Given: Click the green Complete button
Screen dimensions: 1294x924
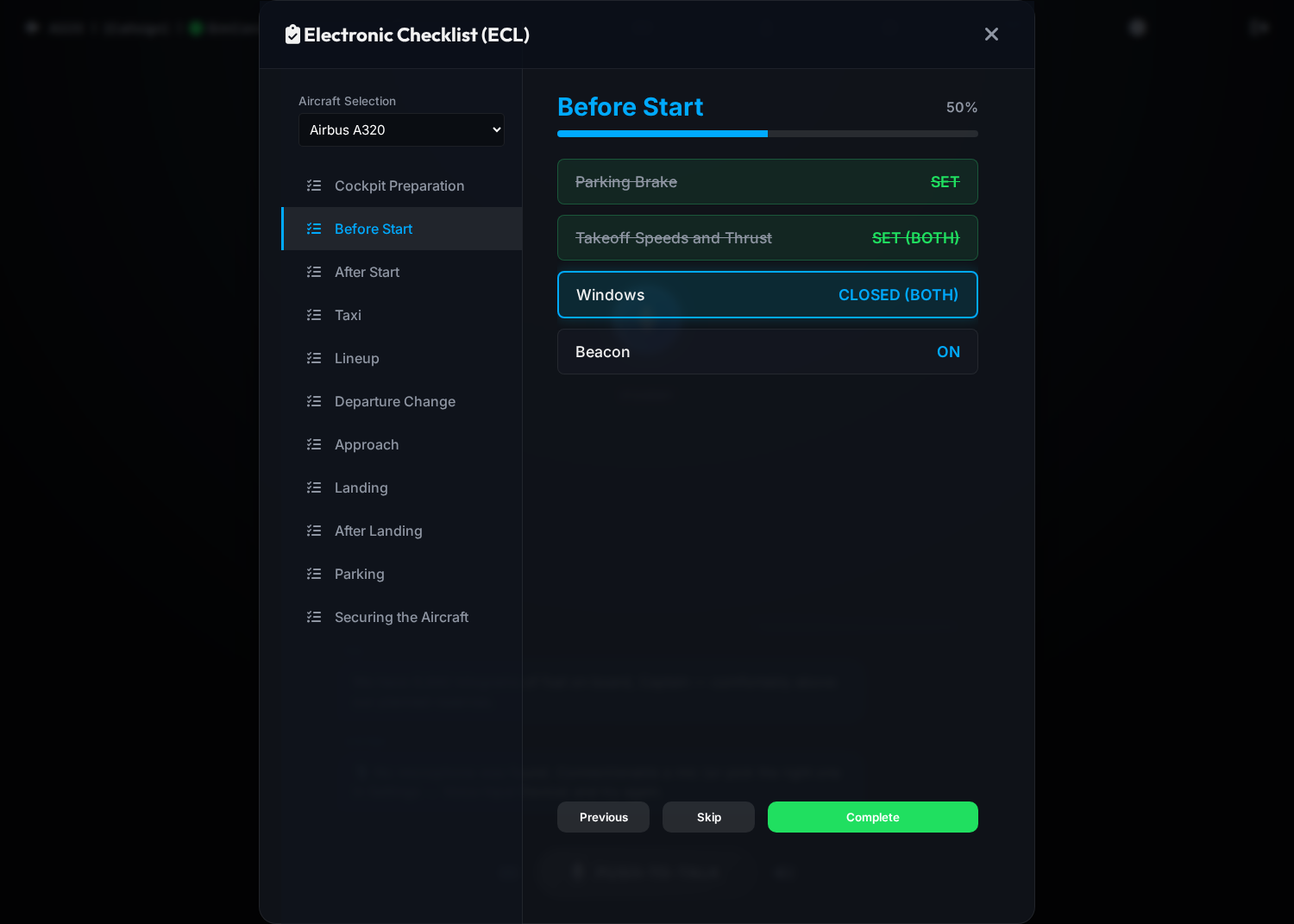Looking at the screenshot, I should coord(873,817).
